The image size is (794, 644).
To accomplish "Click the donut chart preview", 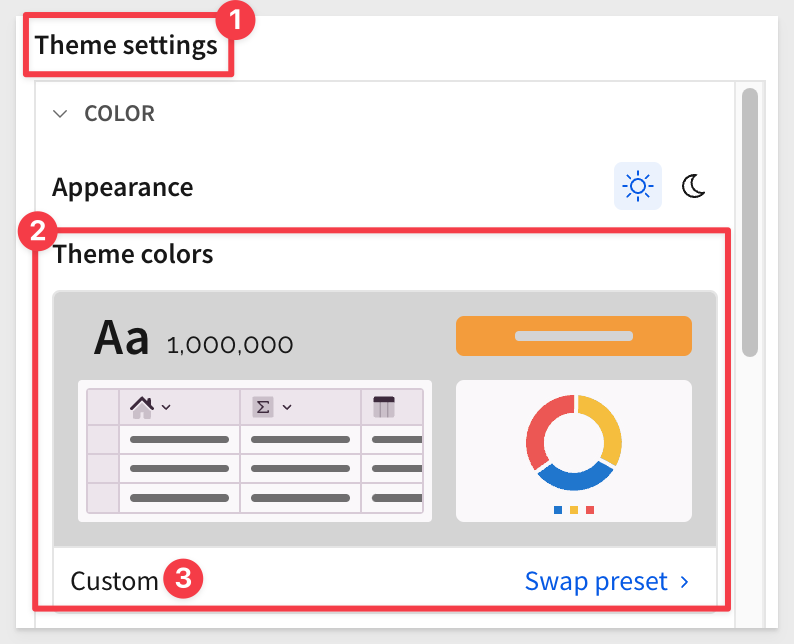I will tap(574, 442).
